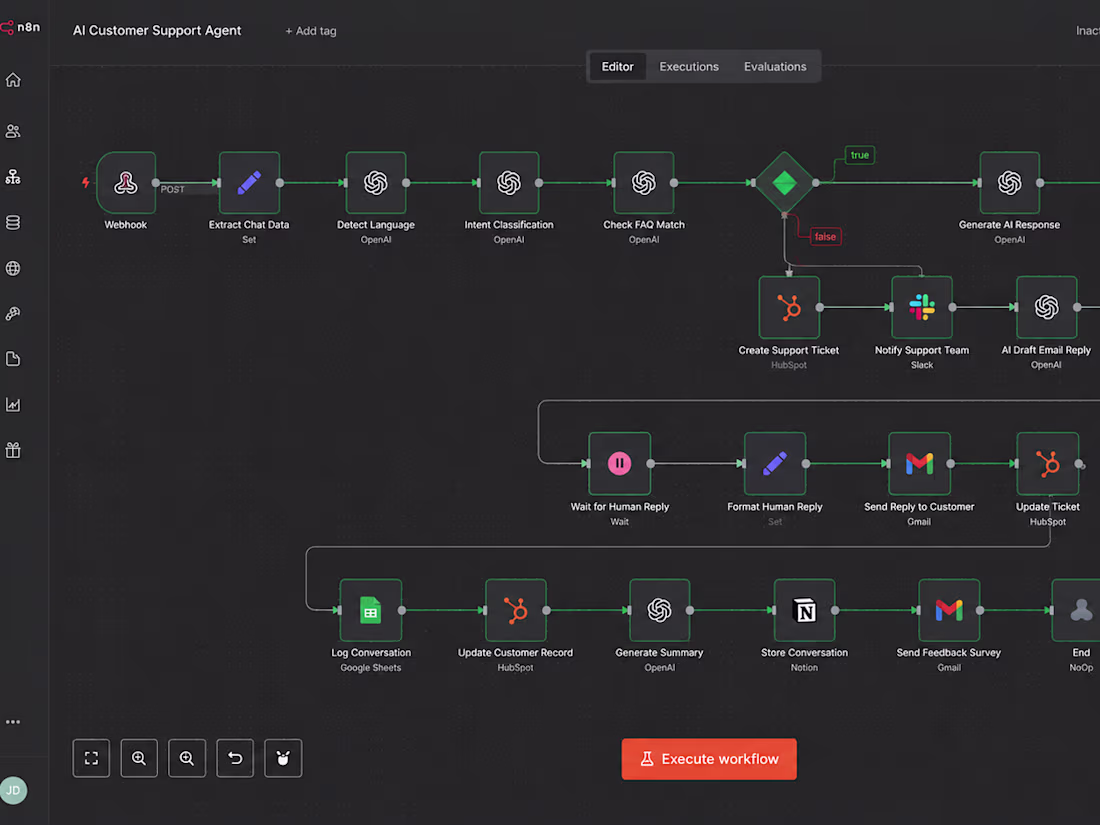The width and height of the screenshot is (1100, 825).
Task: Click the POST label on Webhook connection
Action: [x=173, y=189]
